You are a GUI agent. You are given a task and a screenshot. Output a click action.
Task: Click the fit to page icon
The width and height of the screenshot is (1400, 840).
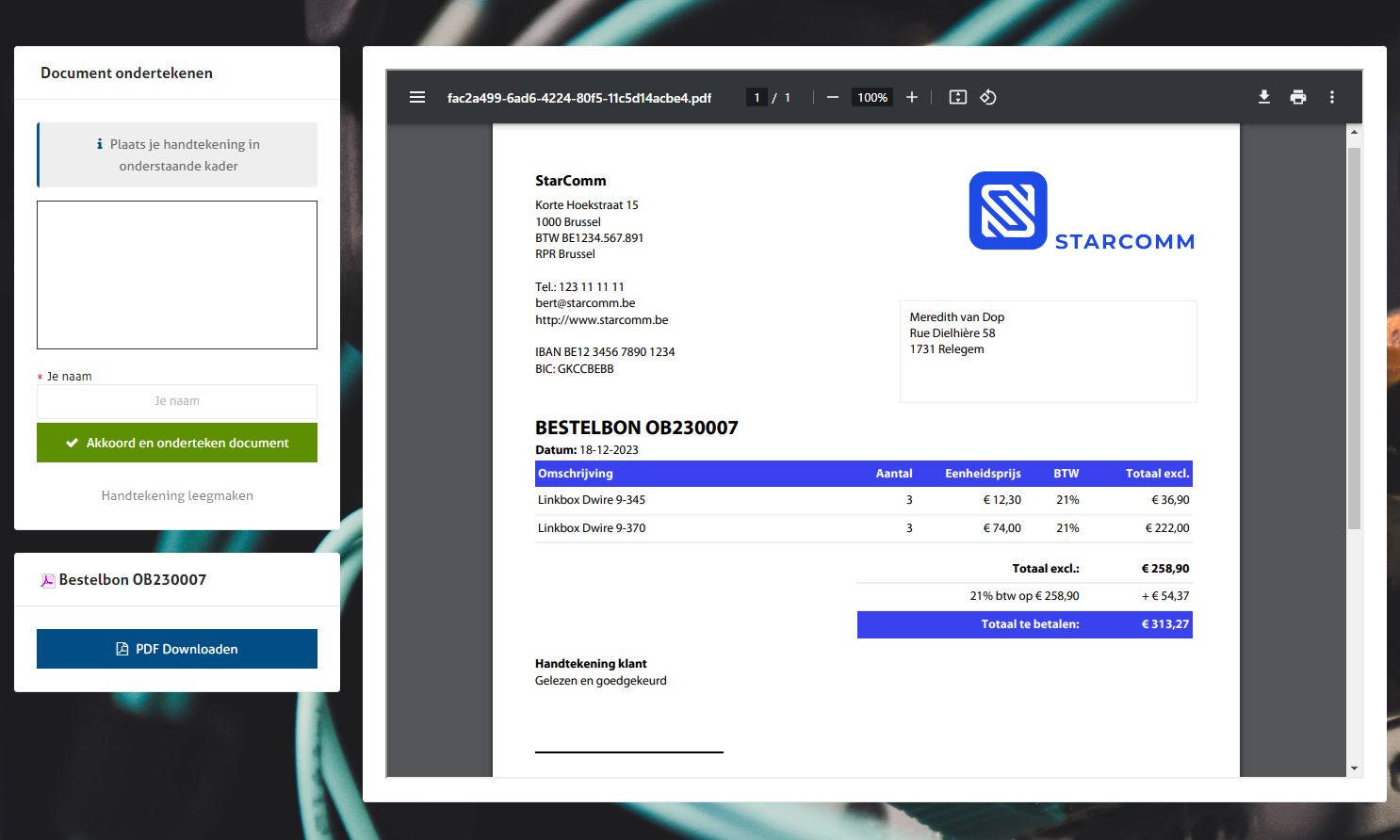point(958,97)
